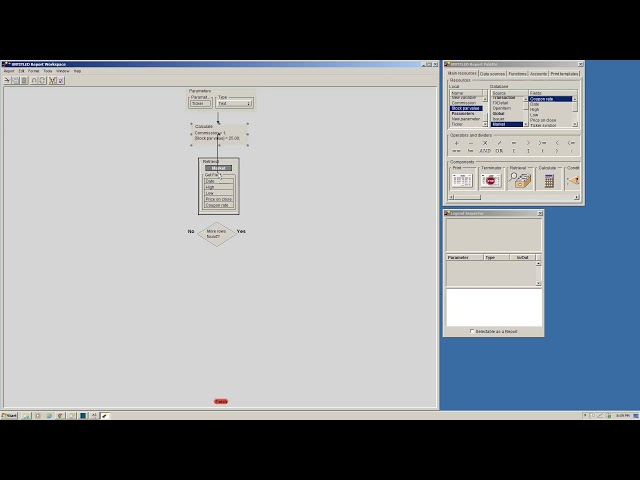Insert the double equals comparison operator
The height and width of the screenshot is (480, 640).
(456, 151)
